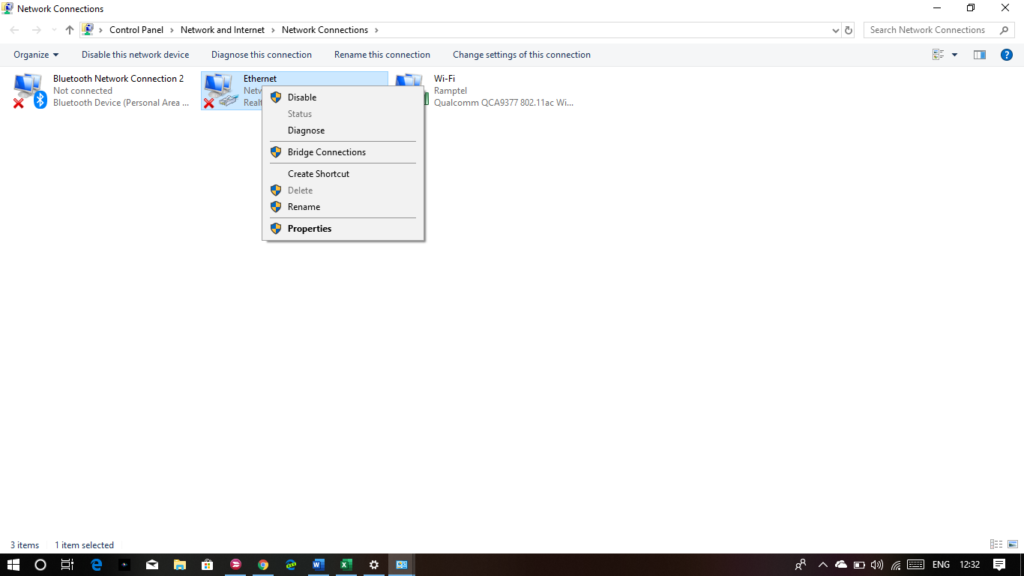Expand the Organize dropdown menu
The width and height of the screenshot is (1024, 576).
36,55
